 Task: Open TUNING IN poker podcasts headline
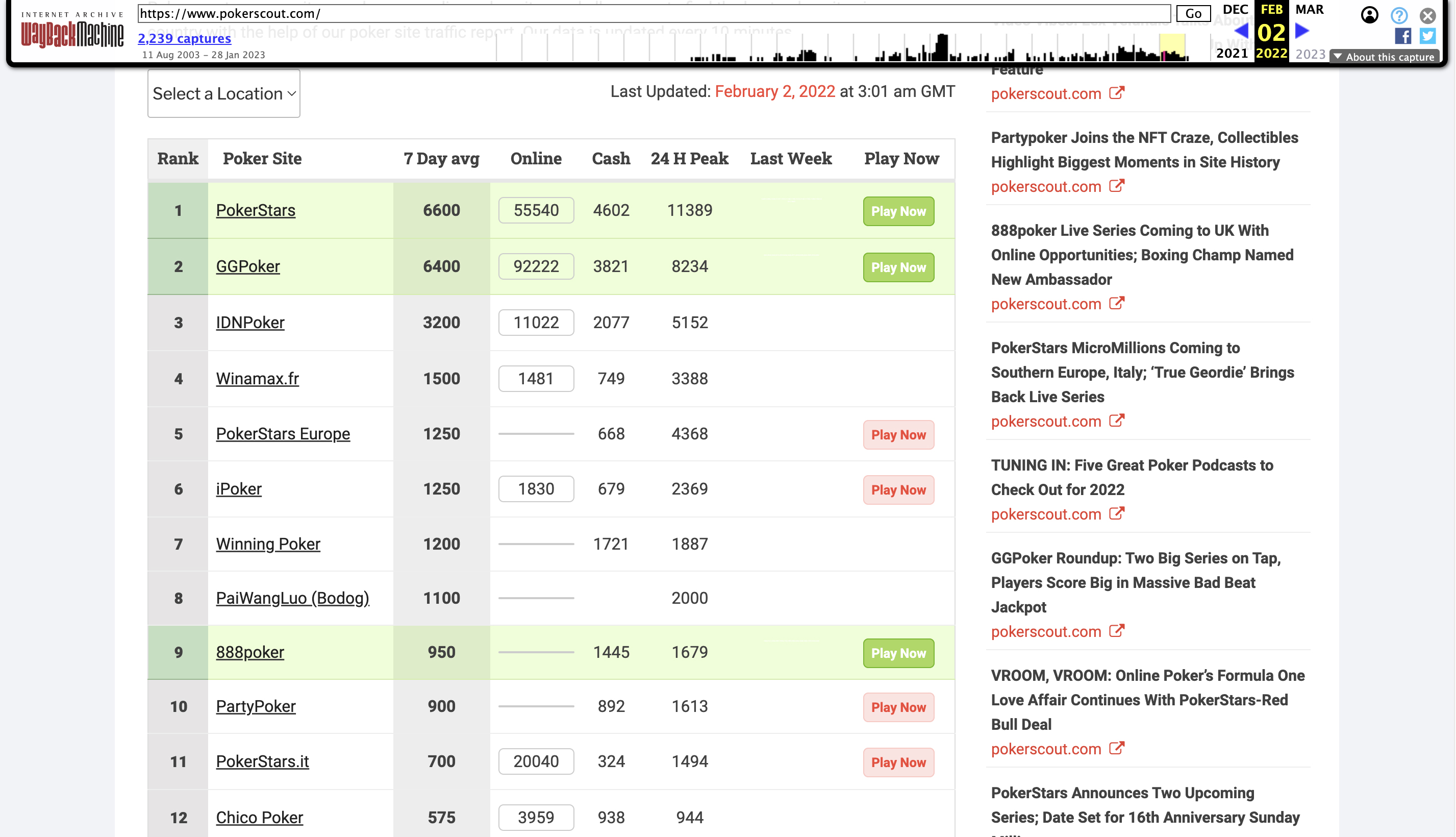click(x=1132, y=477)
